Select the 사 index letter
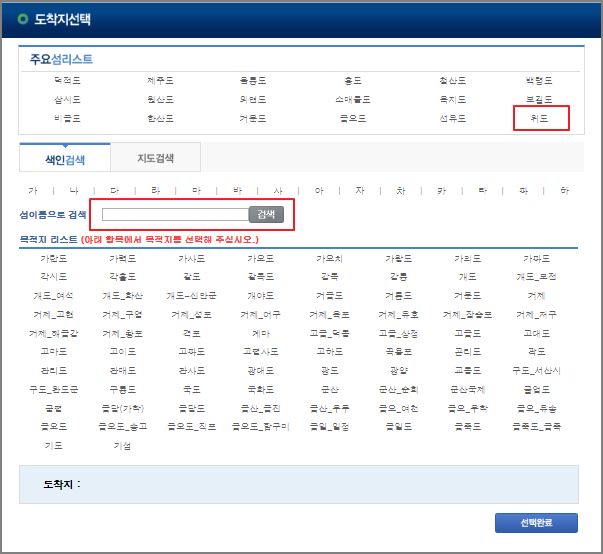Screen dimensions: 603x554 point(278,191)
